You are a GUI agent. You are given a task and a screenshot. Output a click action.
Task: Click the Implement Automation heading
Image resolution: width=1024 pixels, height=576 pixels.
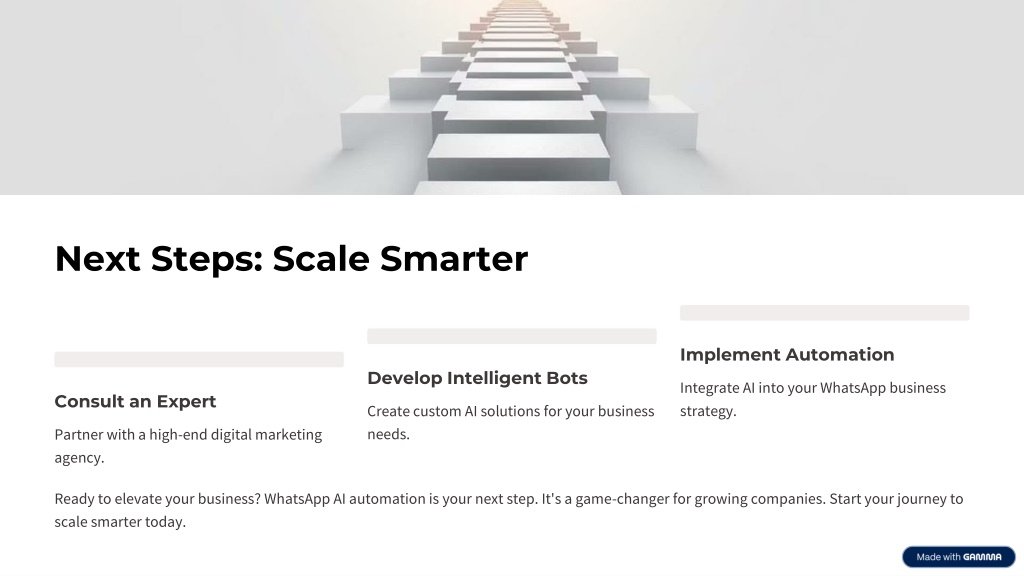click(x=787, y=354)
